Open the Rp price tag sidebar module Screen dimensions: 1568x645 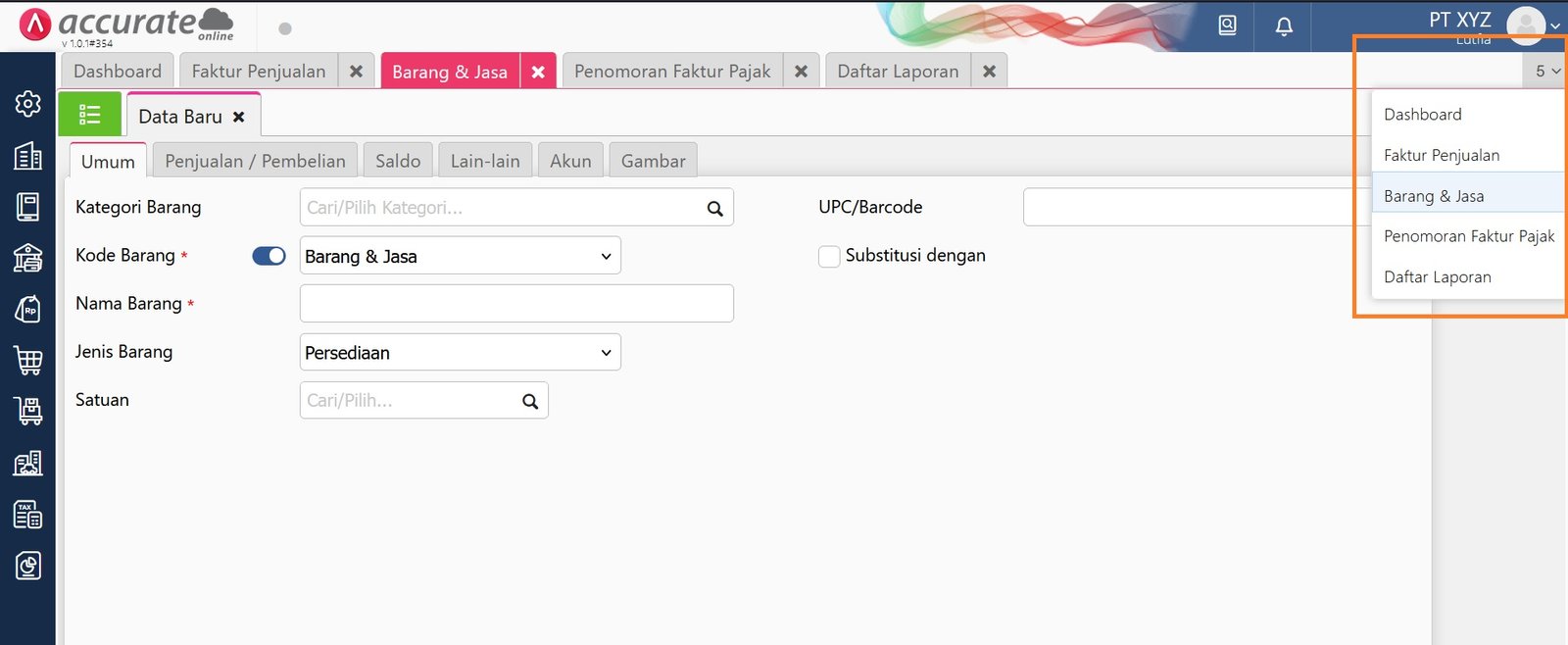(x=27, y=309)
